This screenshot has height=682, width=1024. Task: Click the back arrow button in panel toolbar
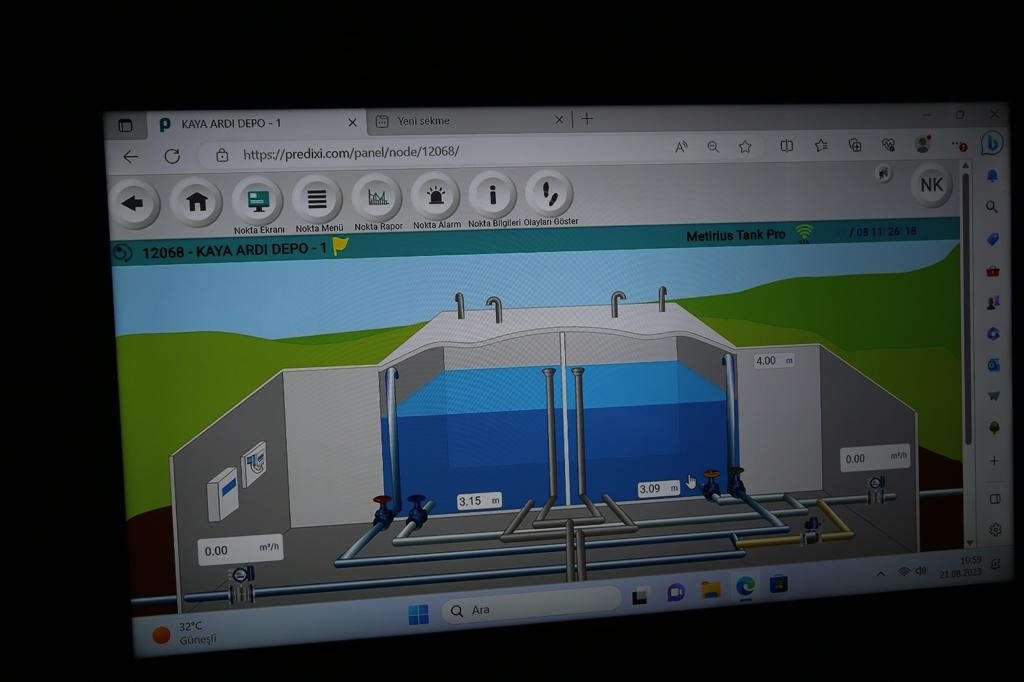coord(133,203)
